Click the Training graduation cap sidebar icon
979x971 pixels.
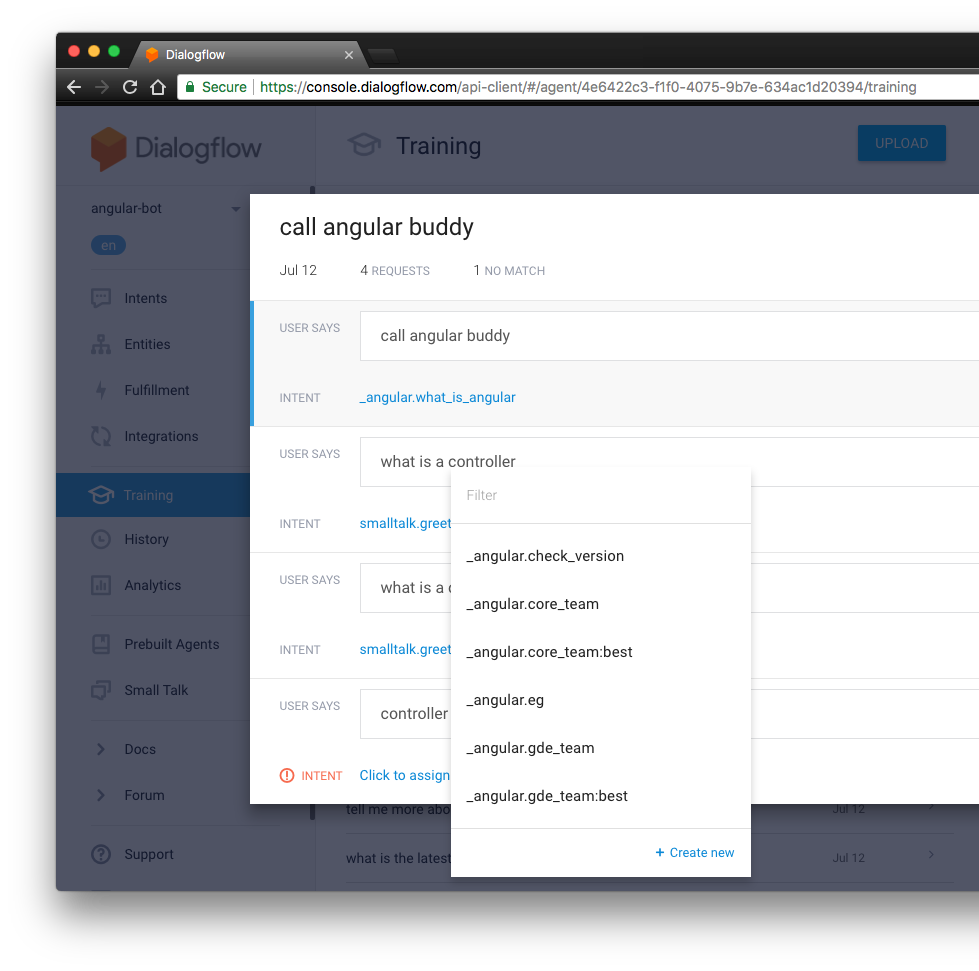(101, 495)
